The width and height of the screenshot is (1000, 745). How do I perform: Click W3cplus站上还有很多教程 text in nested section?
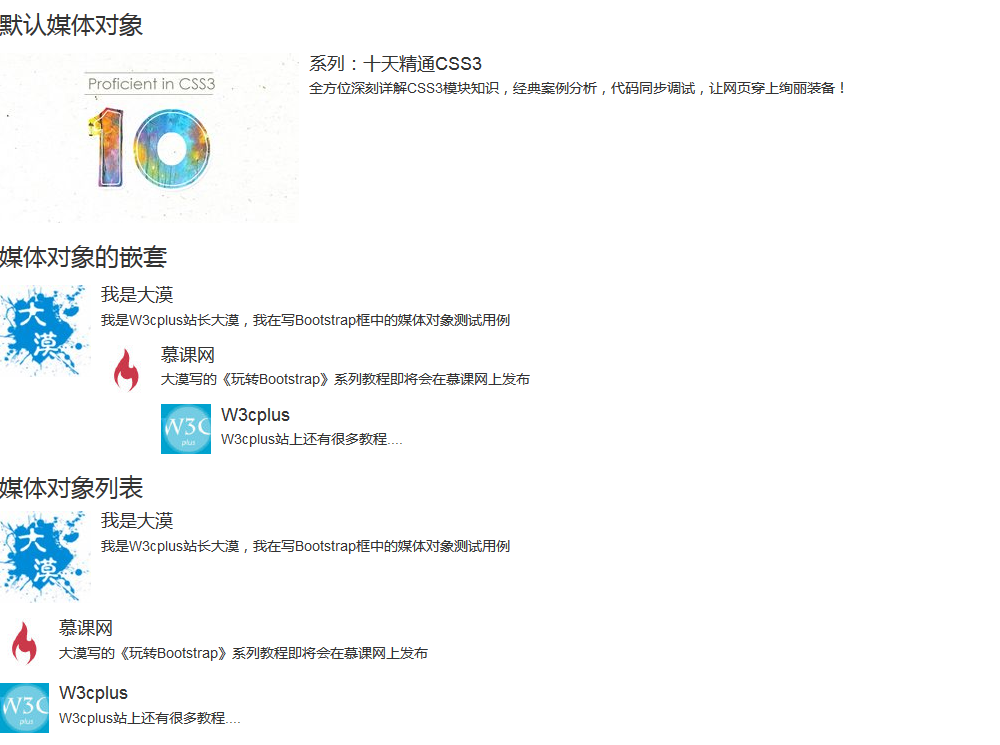point(312,439)
